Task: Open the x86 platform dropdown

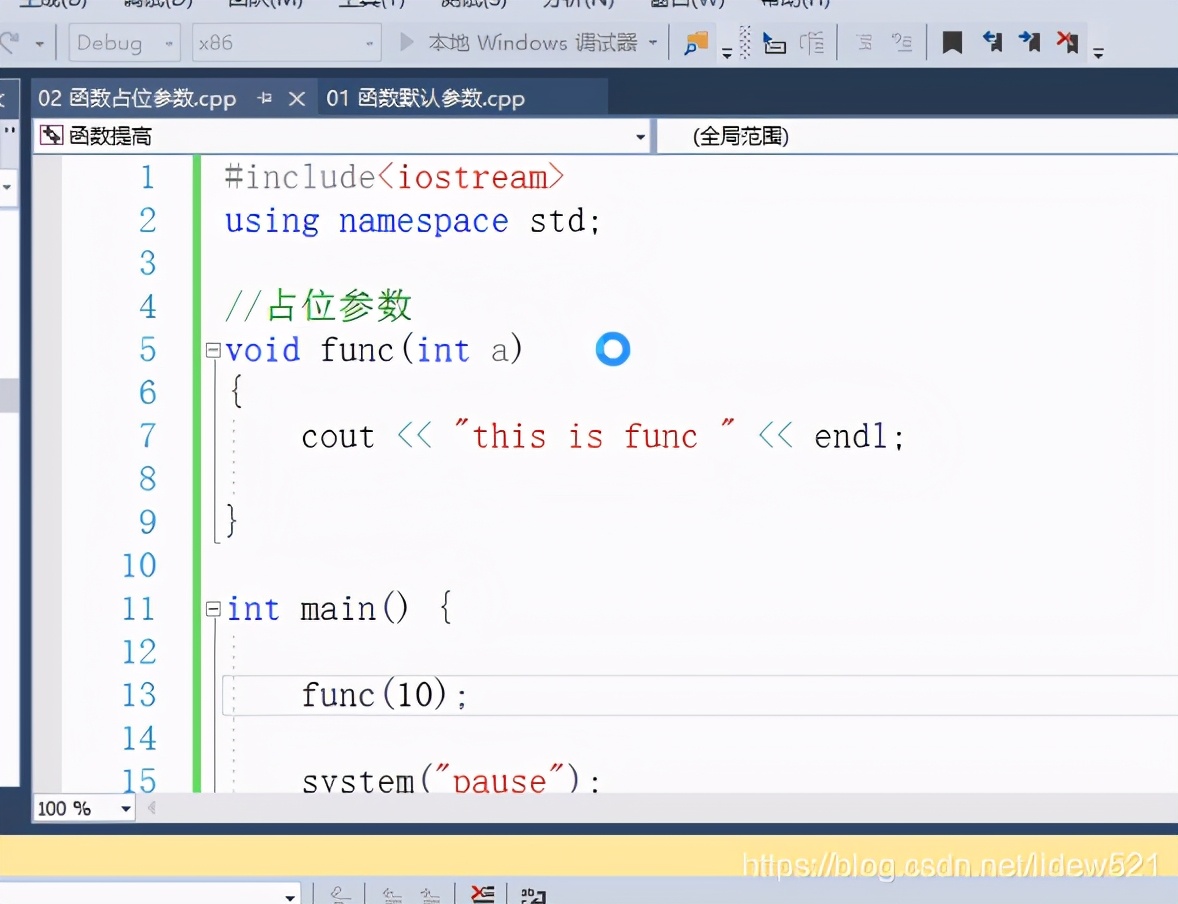Action: pyautogui.click(x=370, y=42)
